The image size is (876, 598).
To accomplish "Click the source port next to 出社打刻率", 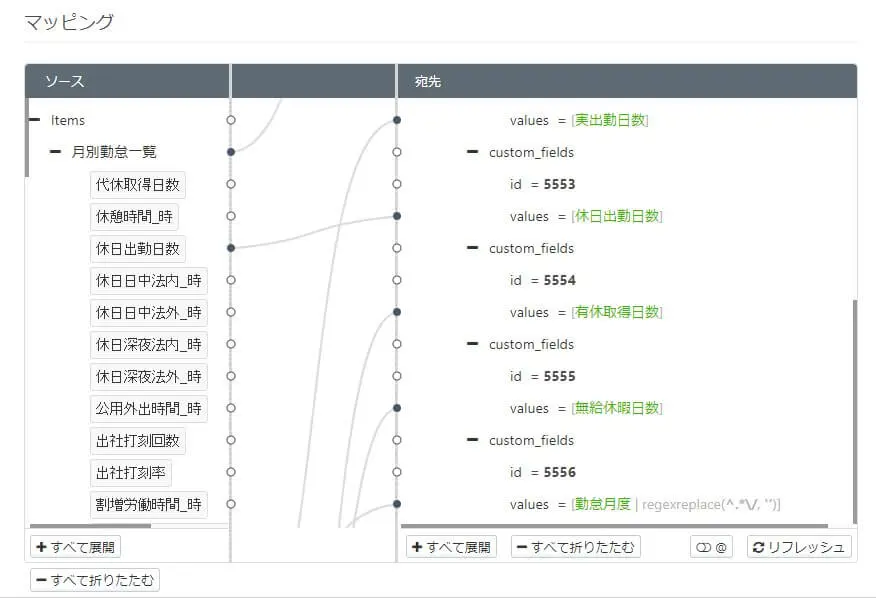I will (x=231, y=472).
